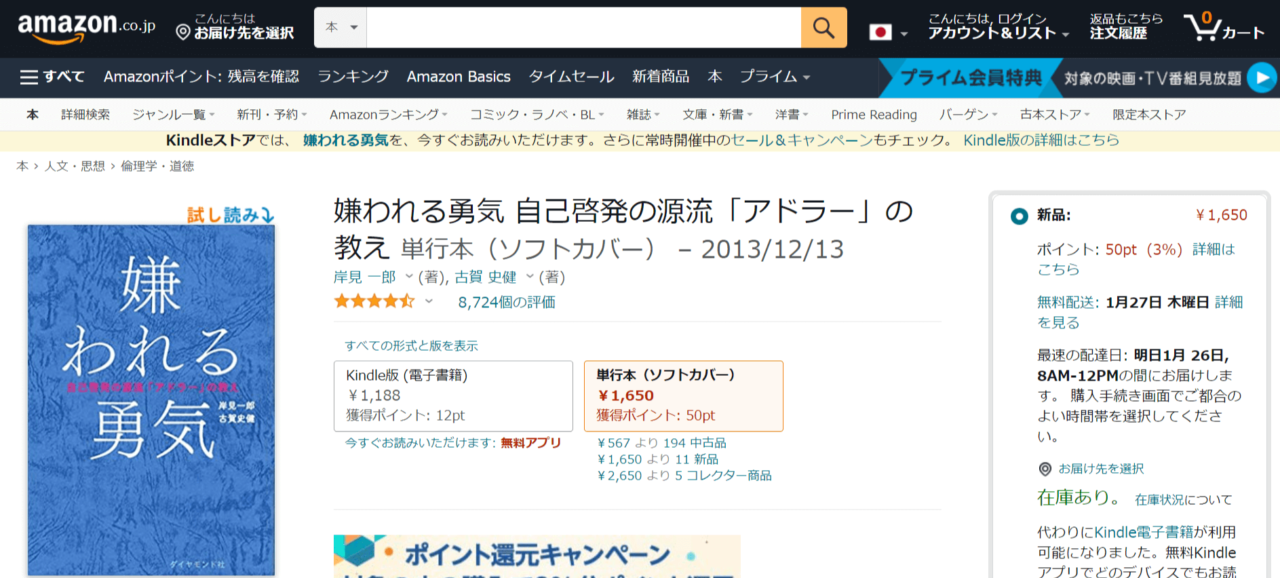Click the location pin お届け先を選択 in header
The image size is (1280, 578).
pyautogui.click(x=235, y=27)
